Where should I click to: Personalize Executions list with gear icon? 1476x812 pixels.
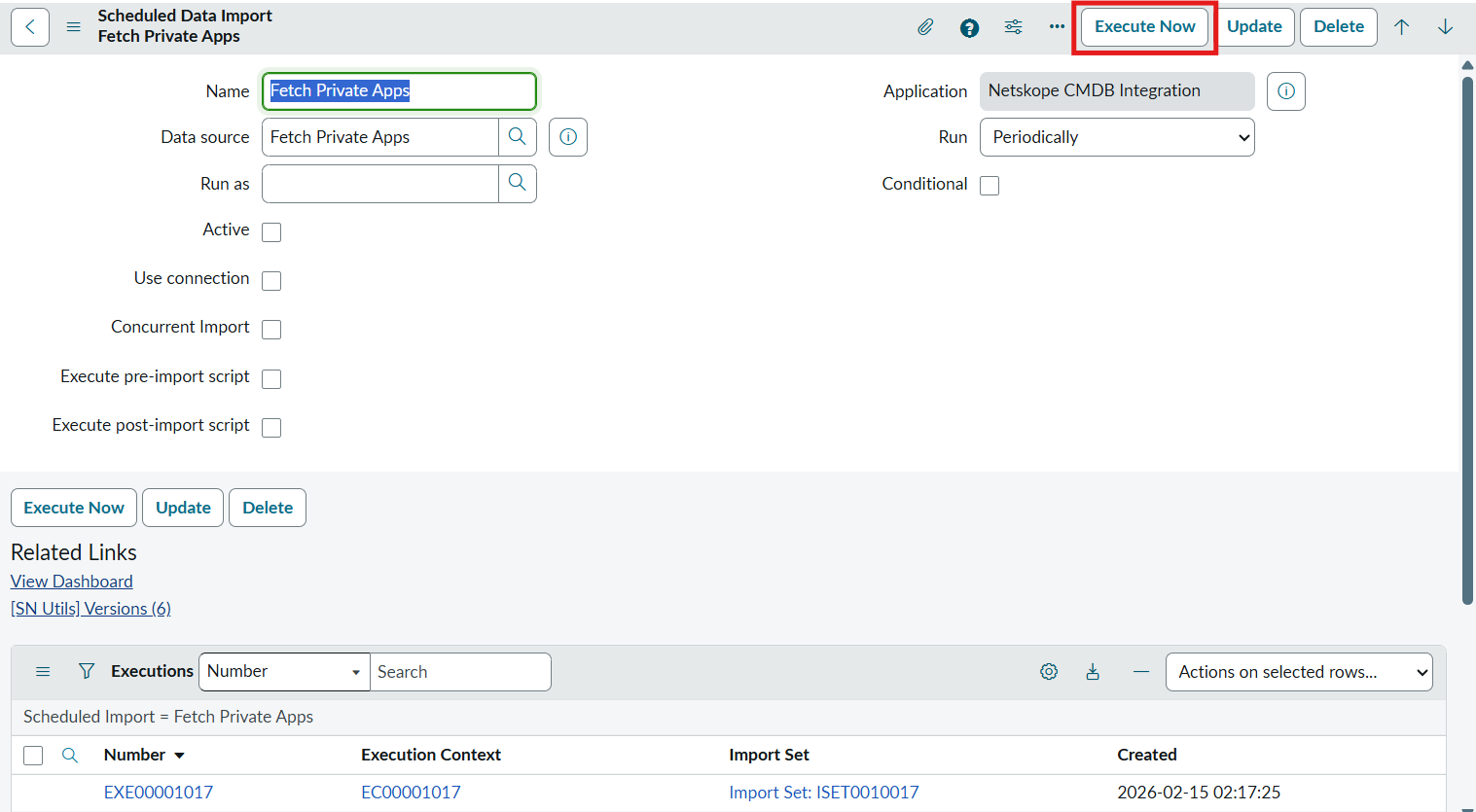pos(1049,672)
